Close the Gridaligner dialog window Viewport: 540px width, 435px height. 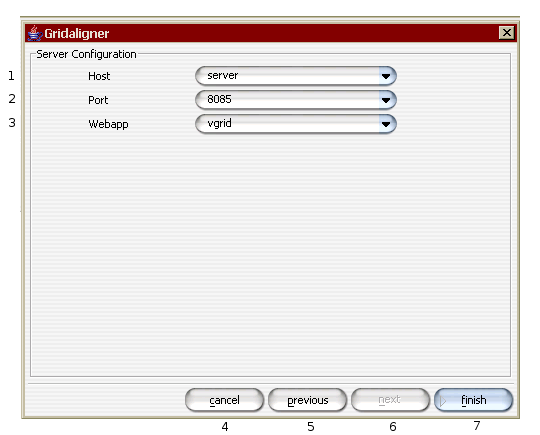[x=507, y=33]
